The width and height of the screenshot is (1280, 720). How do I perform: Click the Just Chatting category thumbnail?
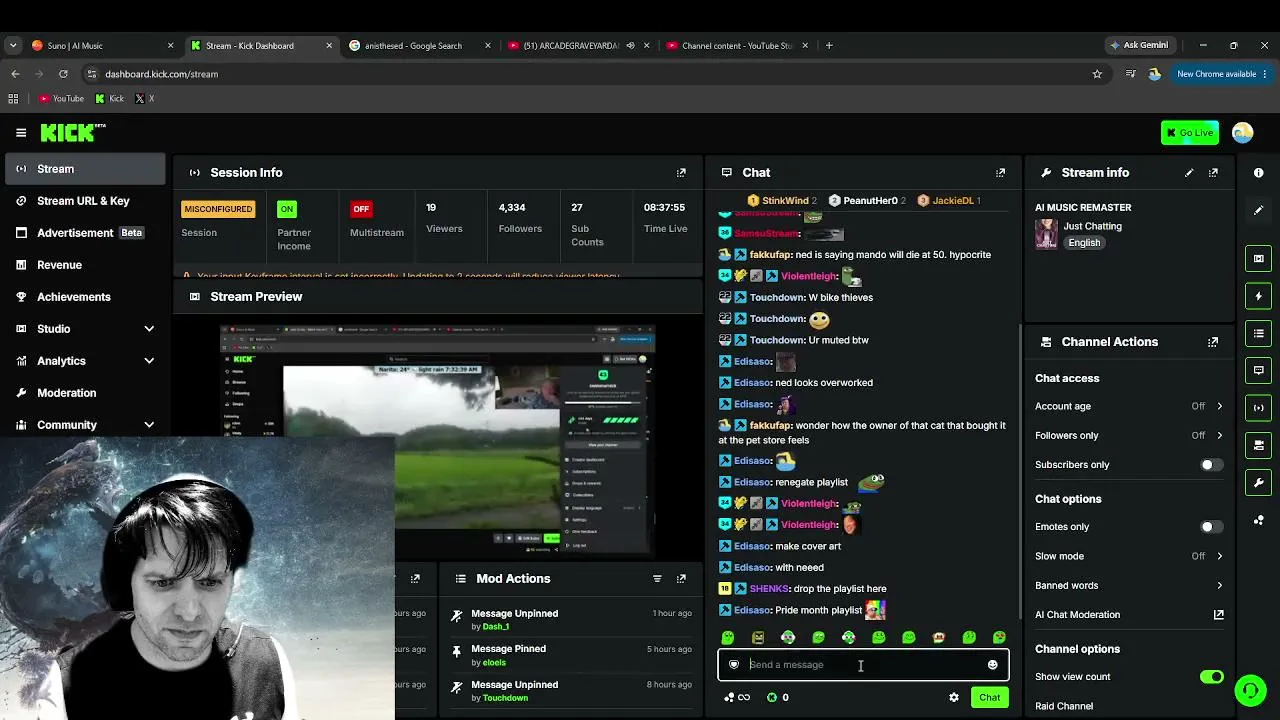click(1046, 234)
